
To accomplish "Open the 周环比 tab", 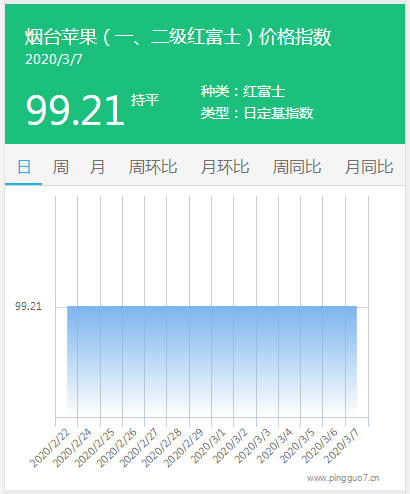I will click(153, 167).
